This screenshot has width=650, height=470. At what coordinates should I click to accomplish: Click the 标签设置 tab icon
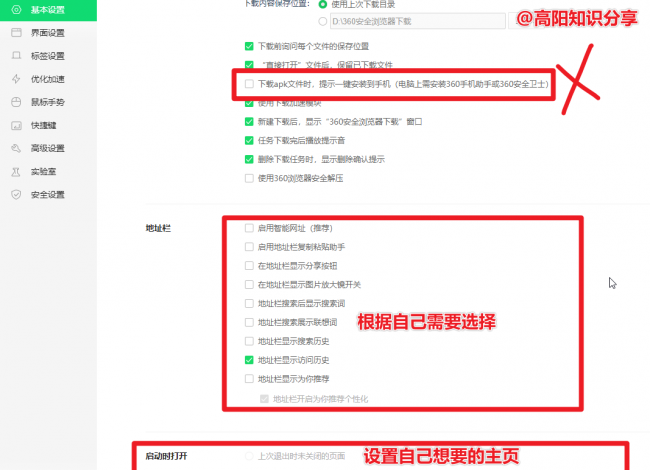pyautogui.click(x=16, y=56)
